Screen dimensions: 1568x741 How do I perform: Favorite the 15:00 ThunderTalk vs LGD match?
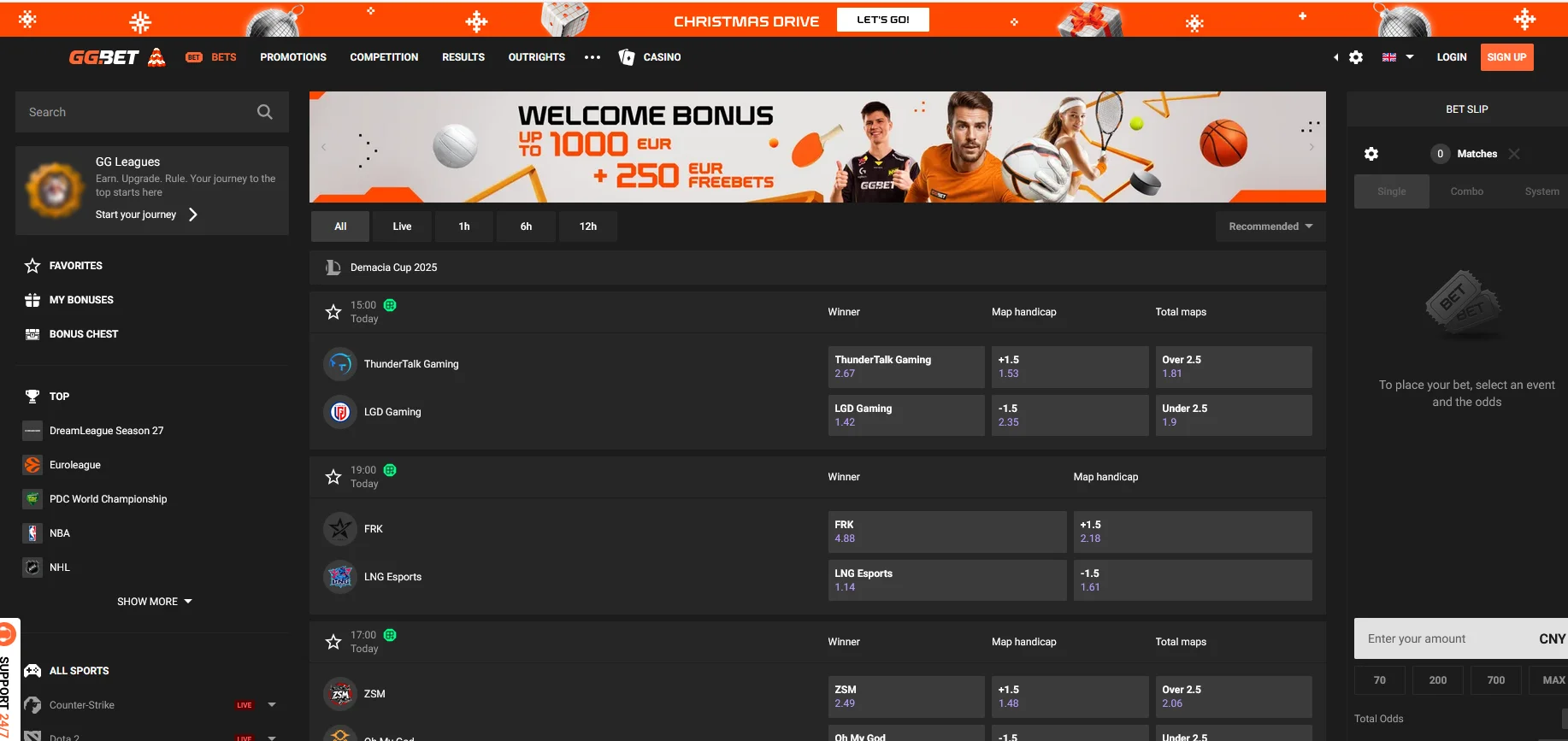(333, 312)
